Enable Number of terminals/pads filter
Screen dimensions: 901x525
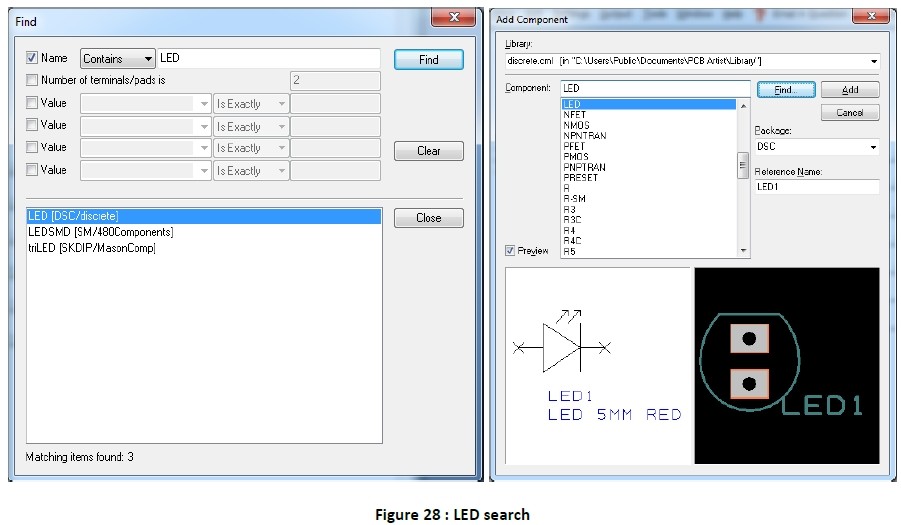tap(32, 80)
